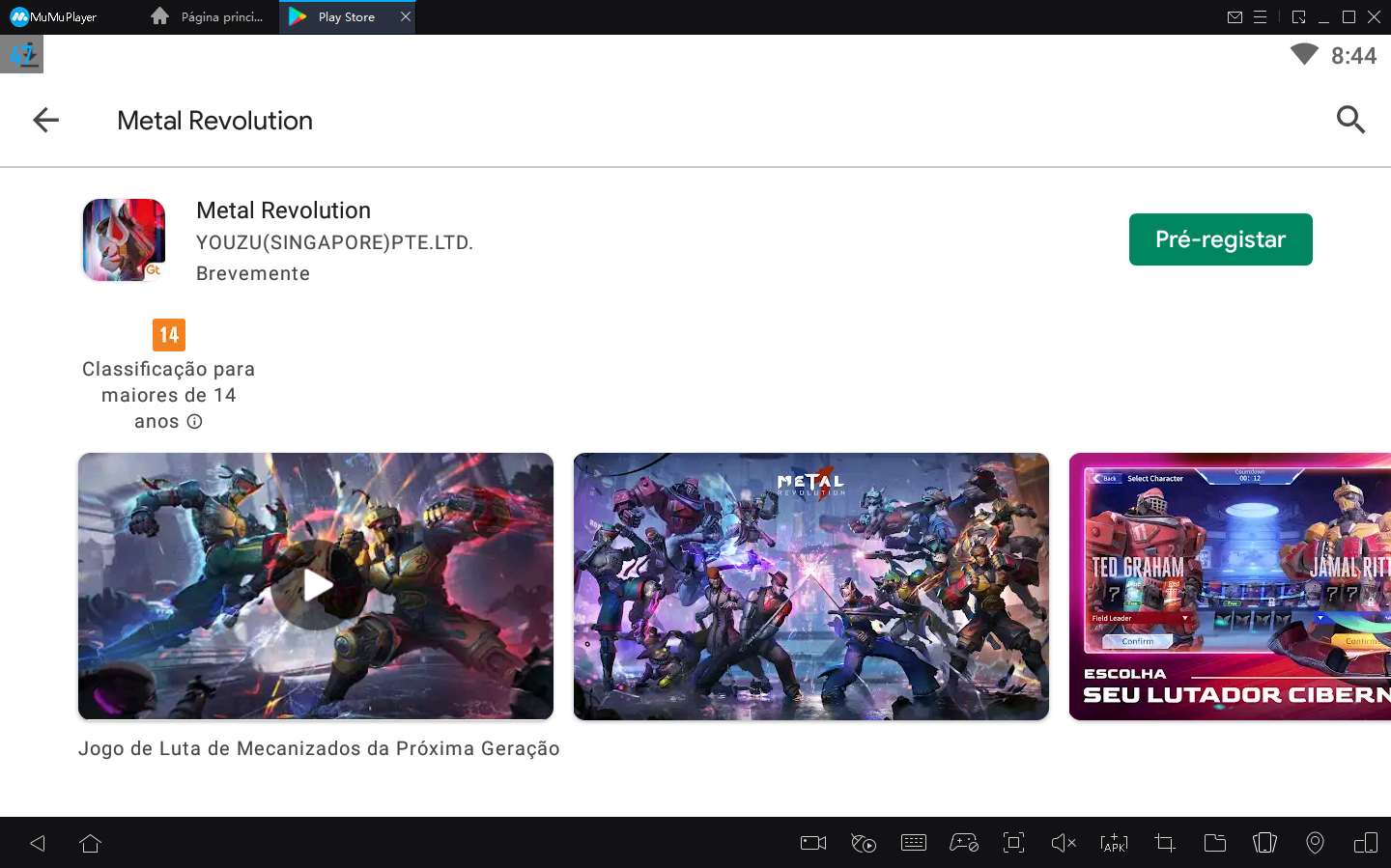Go back using the Play Store arrow
Viewport: 1391px width, 868px height.
pos(45,120)
